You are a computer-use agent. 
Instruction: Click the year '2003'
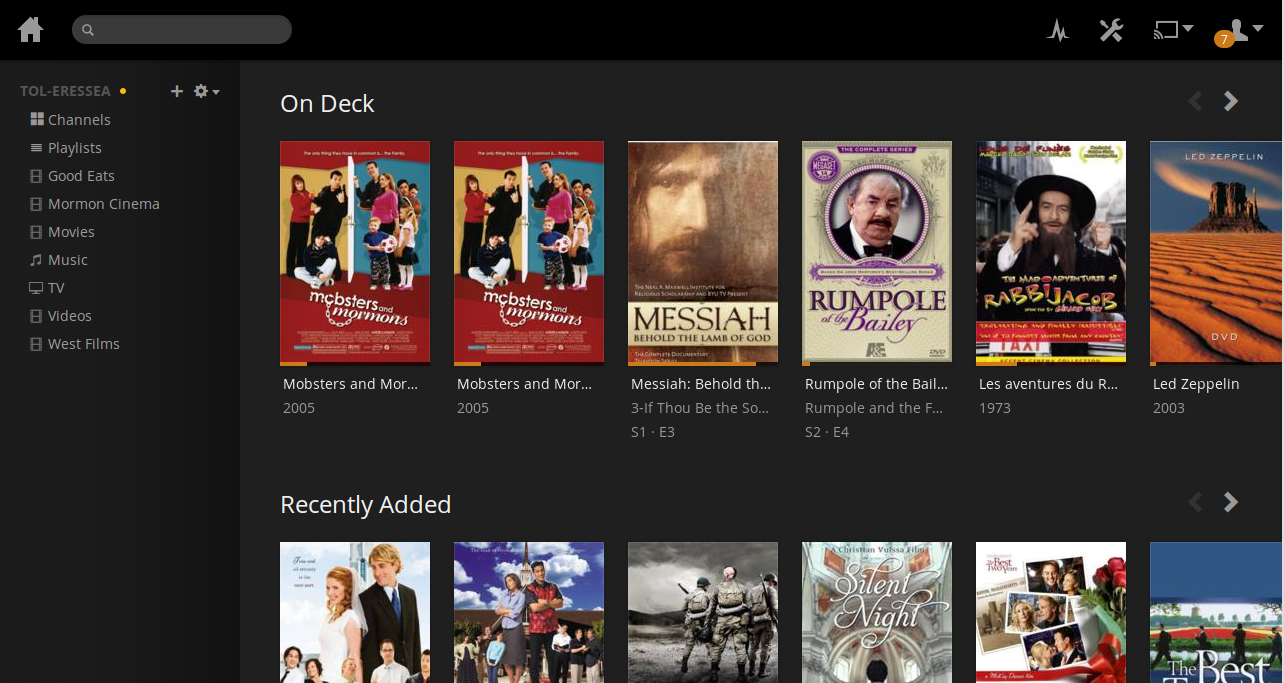[x=1169, y=408]
